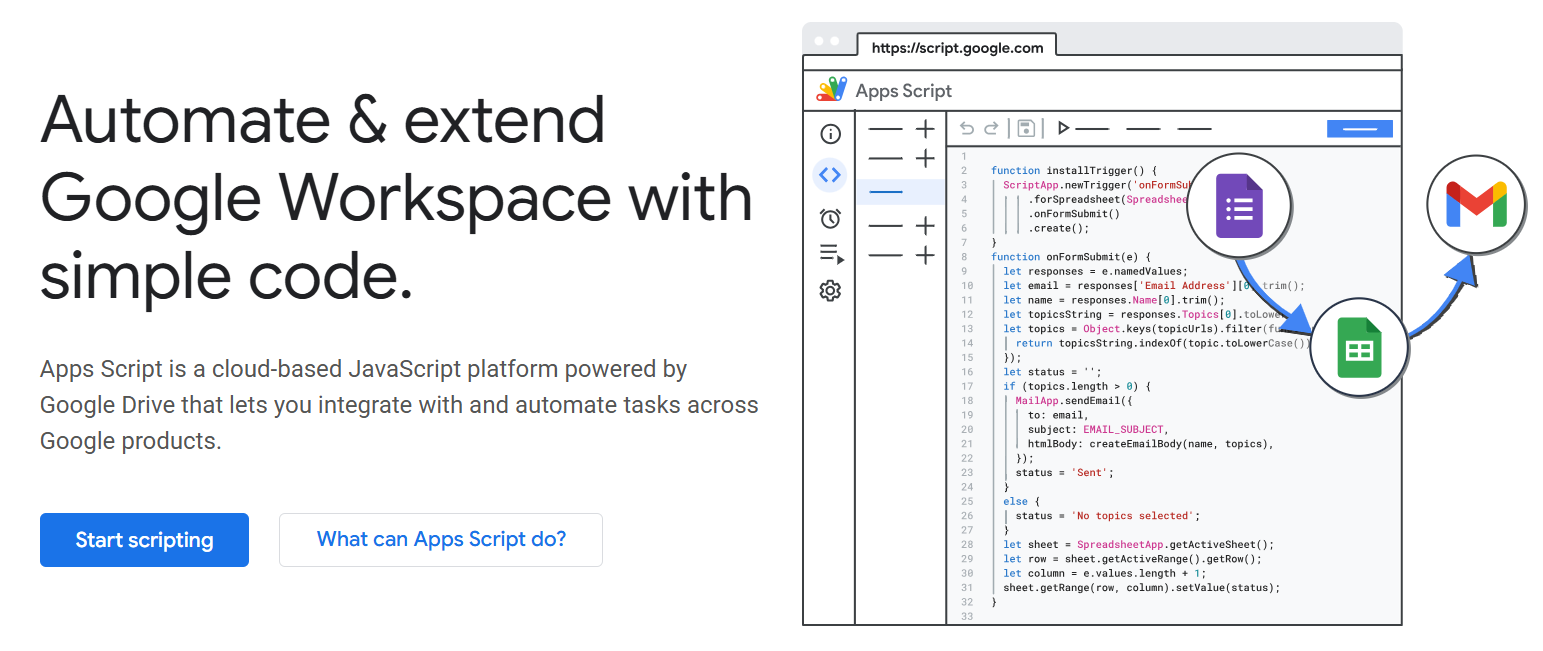Click the blue Deploy button
Image resolution: width=1543 pixels, height=651 pixels.
pos(1360,128)
